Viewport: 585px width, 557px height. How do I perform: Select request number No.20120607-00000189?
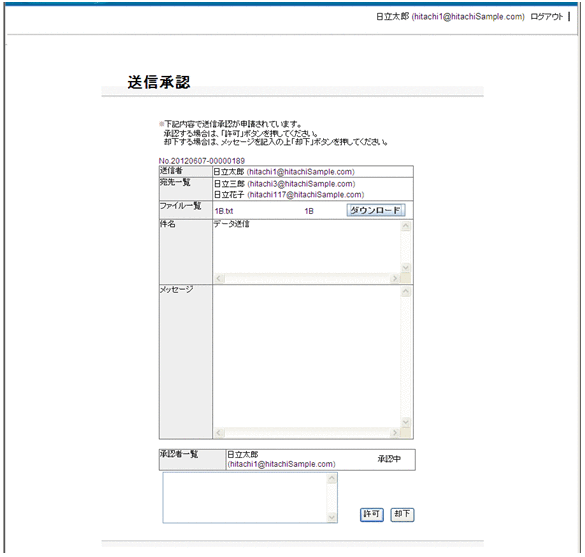click(202, 161)
